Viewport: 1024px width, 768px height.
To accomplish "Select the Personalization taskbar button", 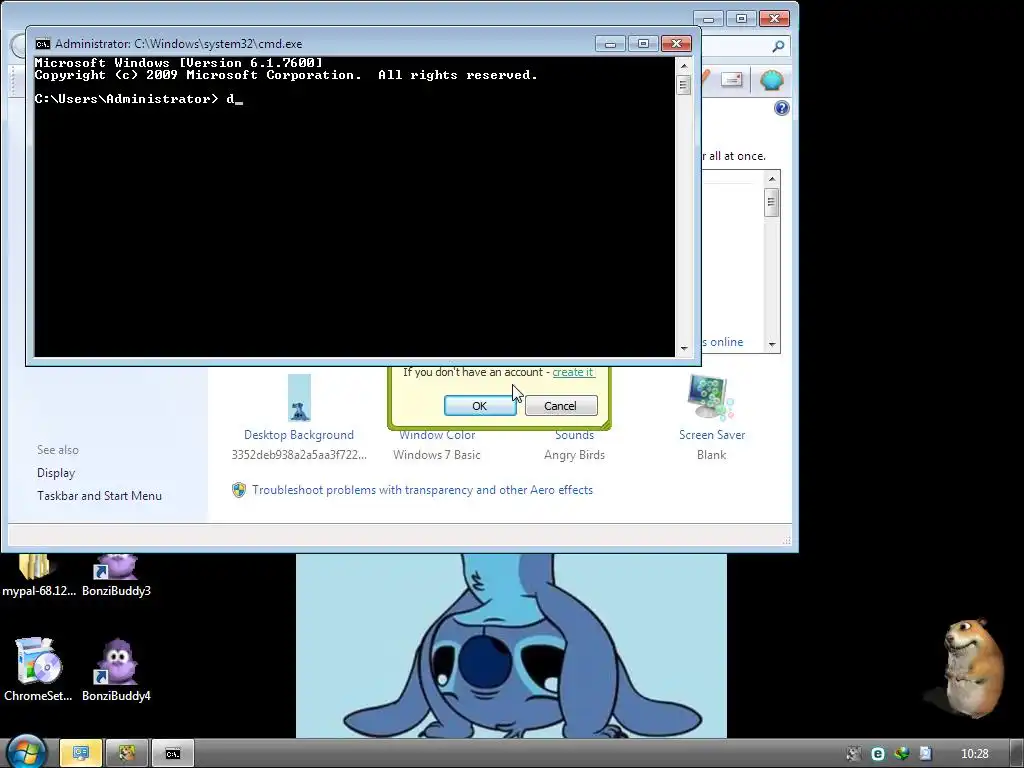I will tap(80, 754).
